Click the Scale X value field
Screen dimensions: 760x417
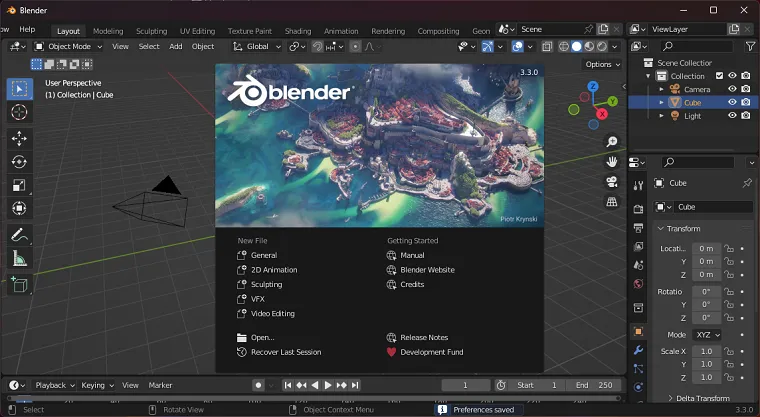pos(706,351)
